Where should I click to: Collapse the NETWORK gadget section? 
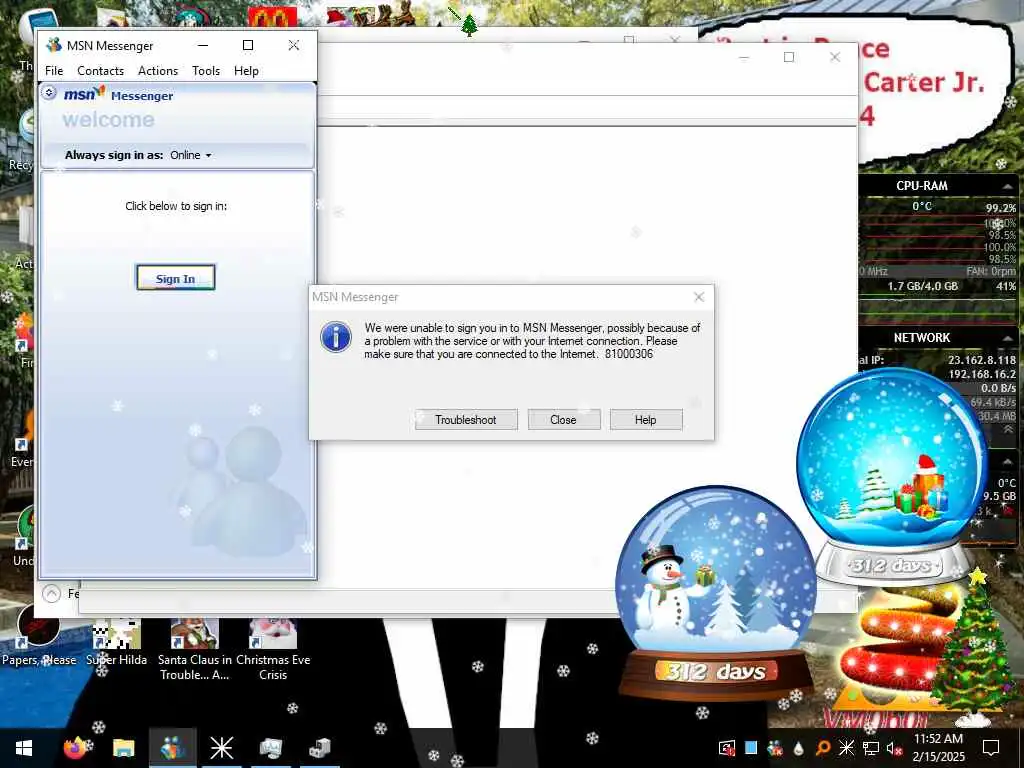(x=1006, y=338)
